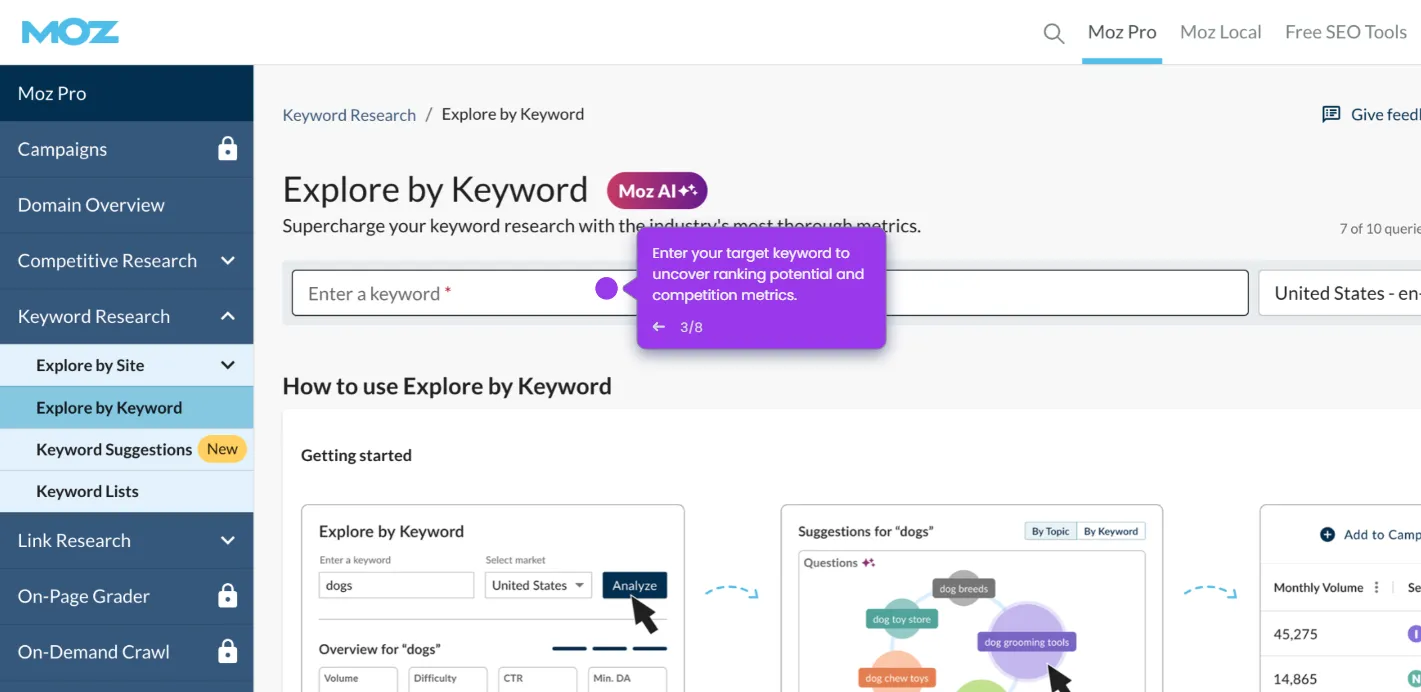
Task: Switch to the Moz Pro tab
Action: coord(1122,32)
